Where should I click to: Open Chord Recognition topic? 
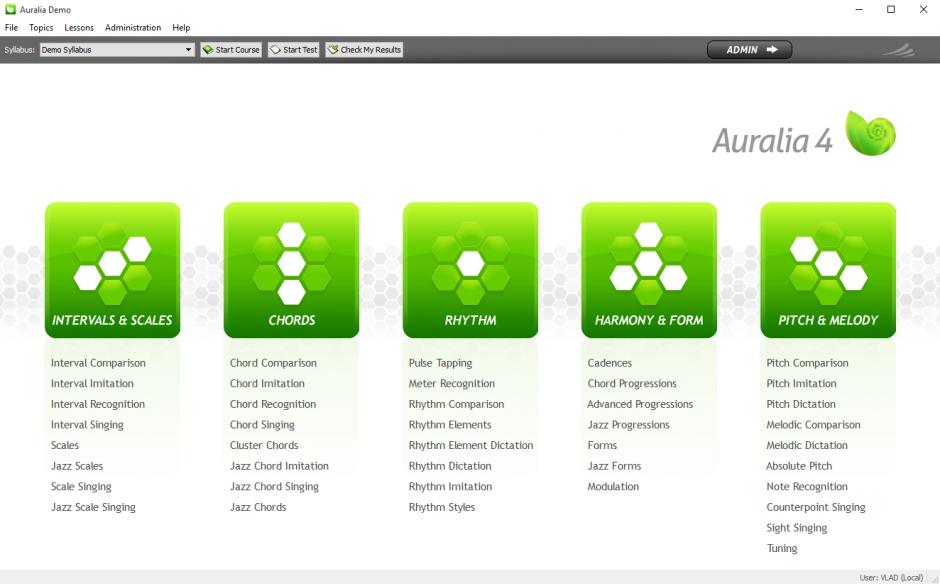273,405
